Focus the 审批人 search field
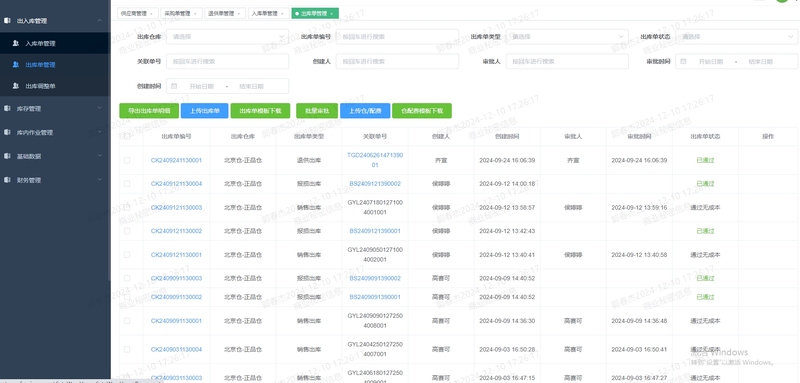Viewport: 800px width, 383px height. click(x=567, y=61)
